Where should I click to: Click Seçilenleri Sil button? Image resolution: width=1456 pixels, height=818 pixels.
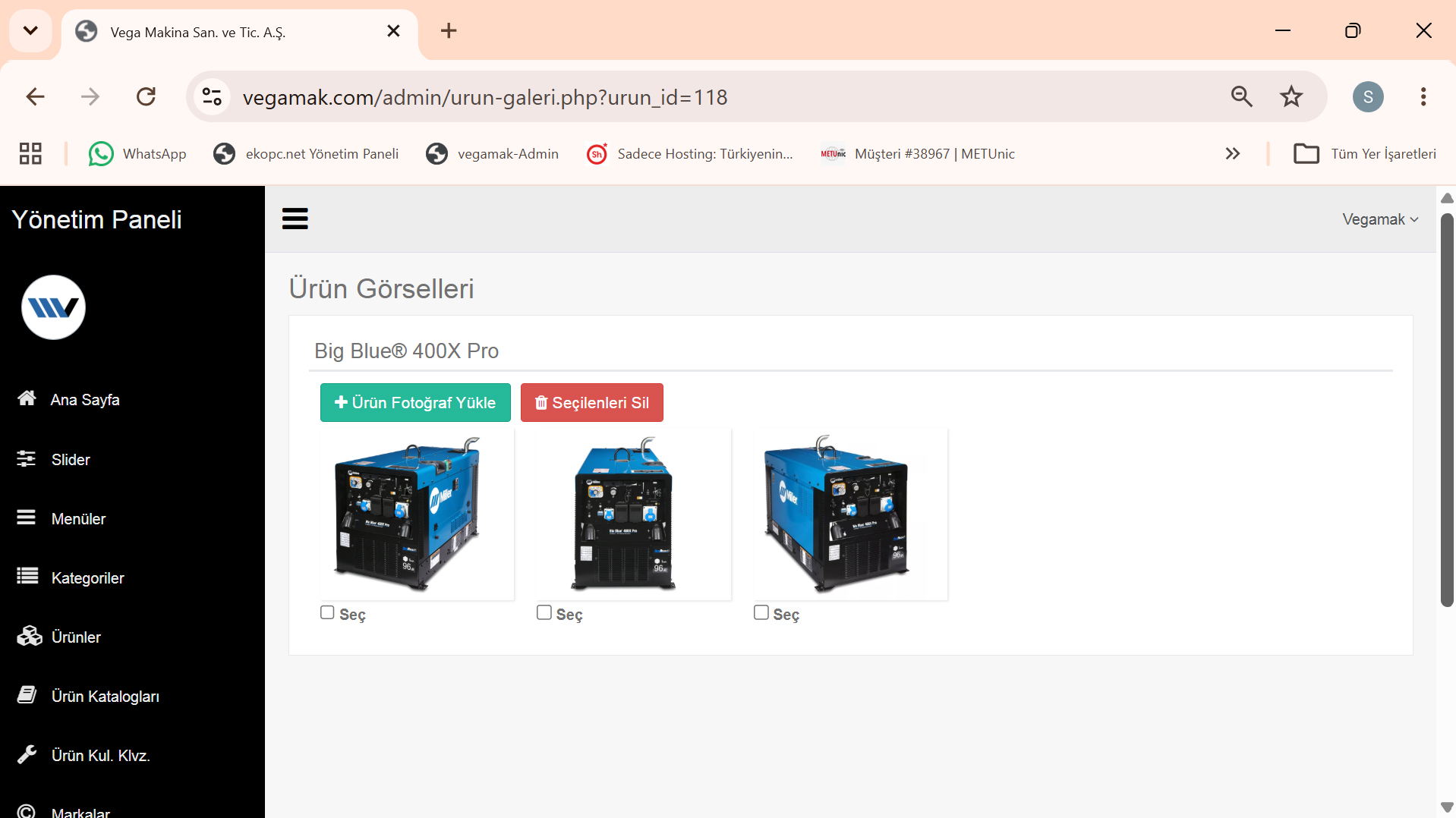tap(592, 402)
